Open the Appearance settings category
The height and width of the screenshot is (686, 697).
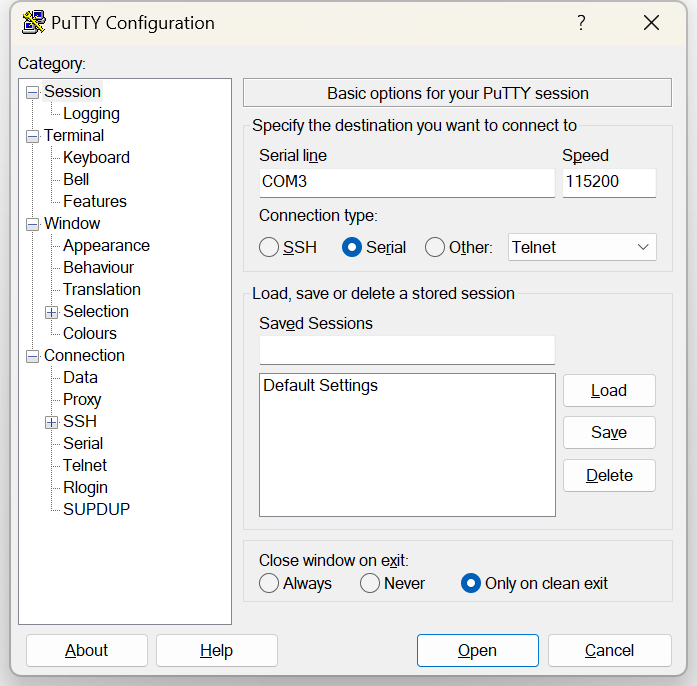(106, 246)
